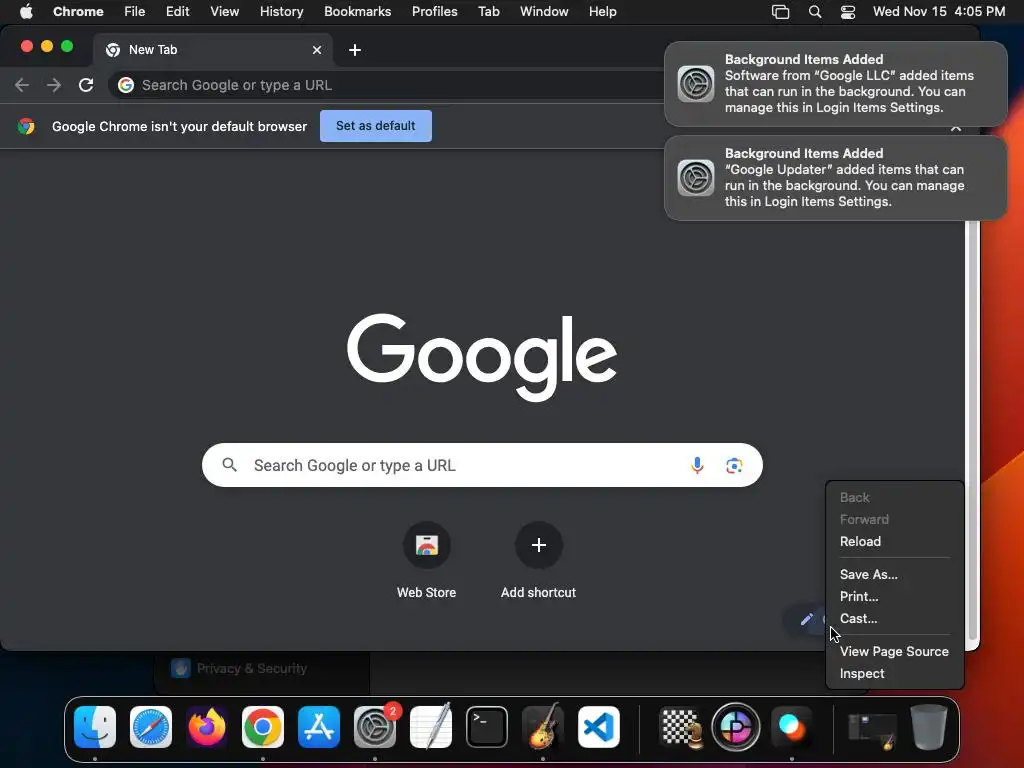Open Trash in the Dock
Screen dimensions: 1024x768
tap(929, 726)
